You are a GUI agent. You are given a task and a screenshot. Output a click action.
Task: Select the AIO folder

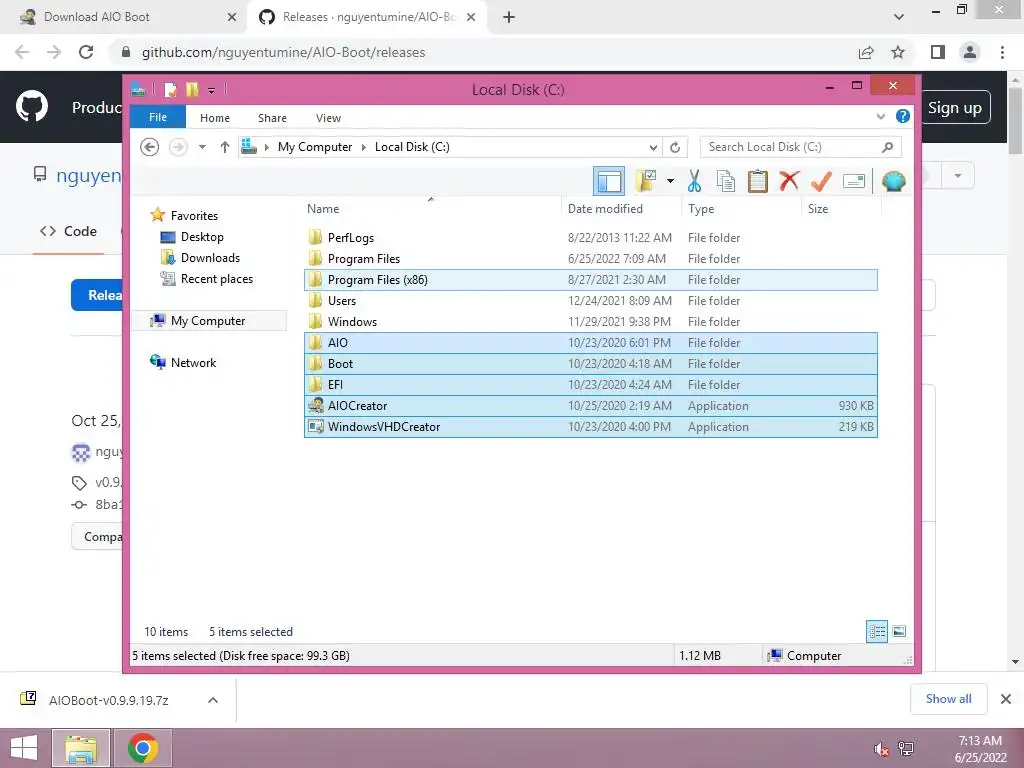point(590,343)
